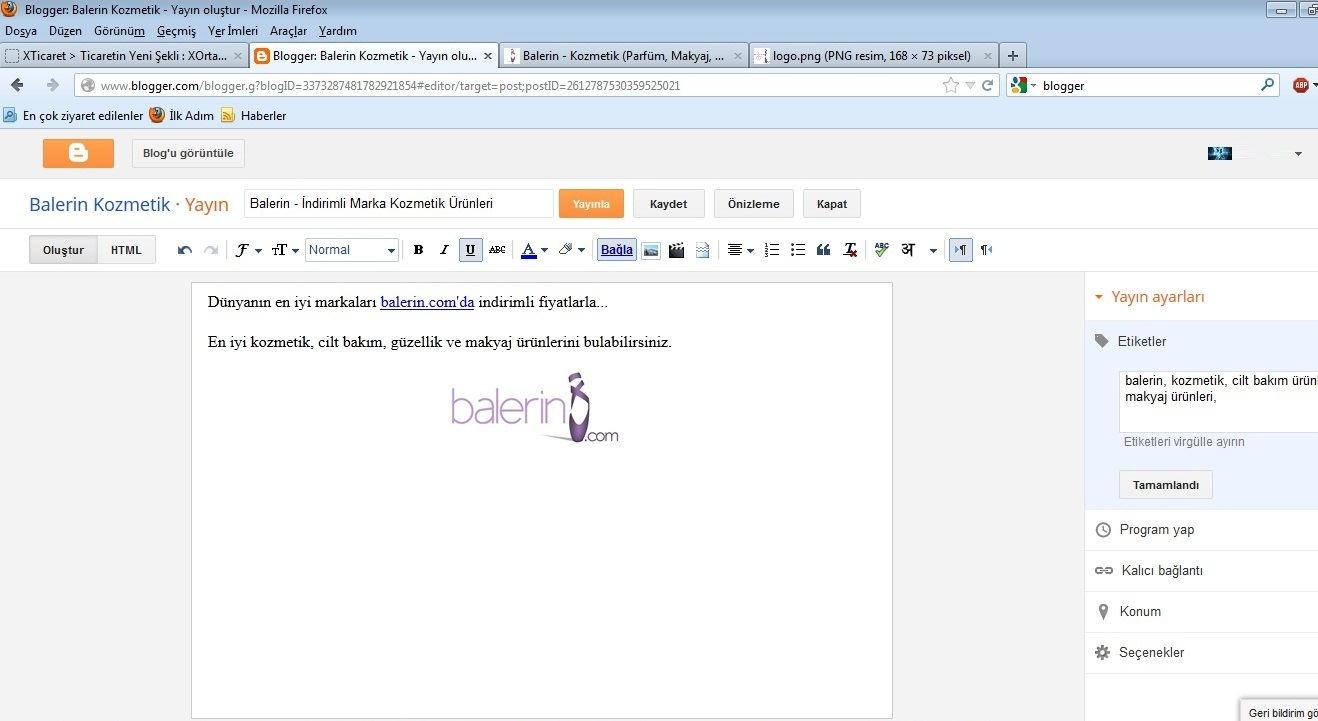Insert a video with the clapperboard icon
This screenshot has height=721, width=1318.
pyautogui.click(x=677, y=250)
